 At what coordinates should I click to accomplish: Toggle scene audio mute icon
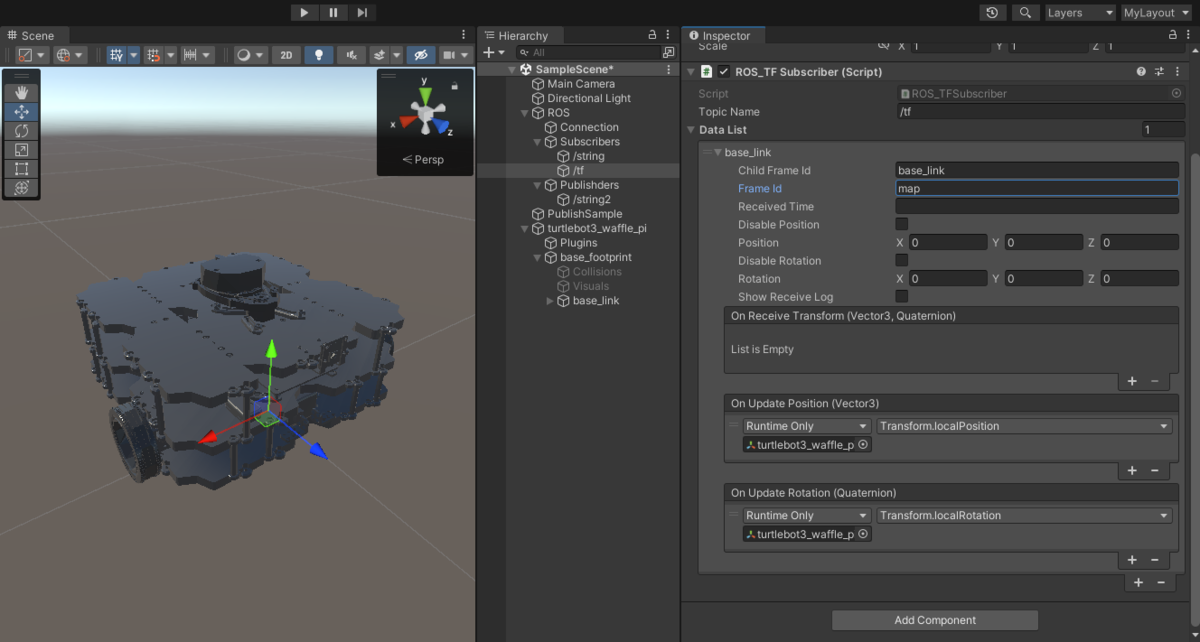[x=350, y=55]
